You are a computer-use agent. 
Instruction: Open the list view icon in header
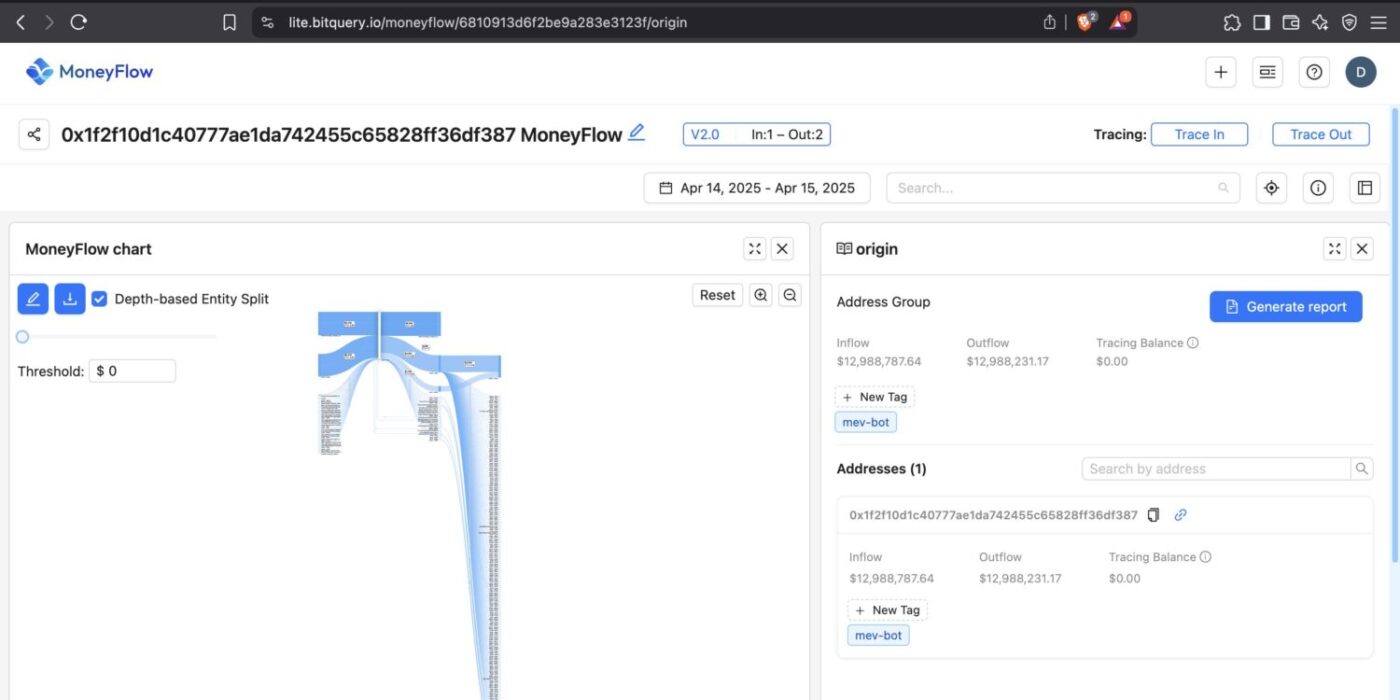tap(1267, 72)
